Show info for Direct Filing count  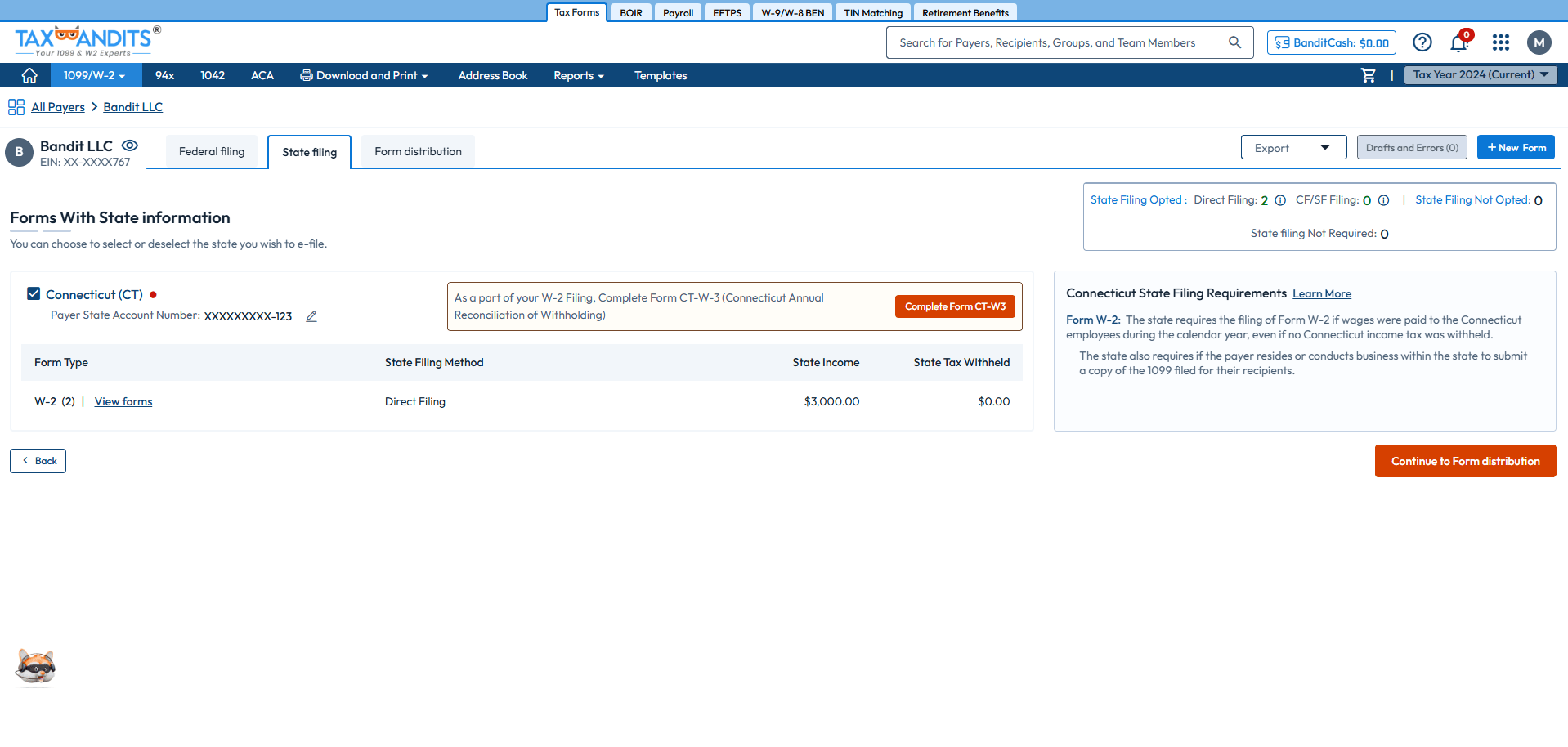click(x=1280, y=200)
